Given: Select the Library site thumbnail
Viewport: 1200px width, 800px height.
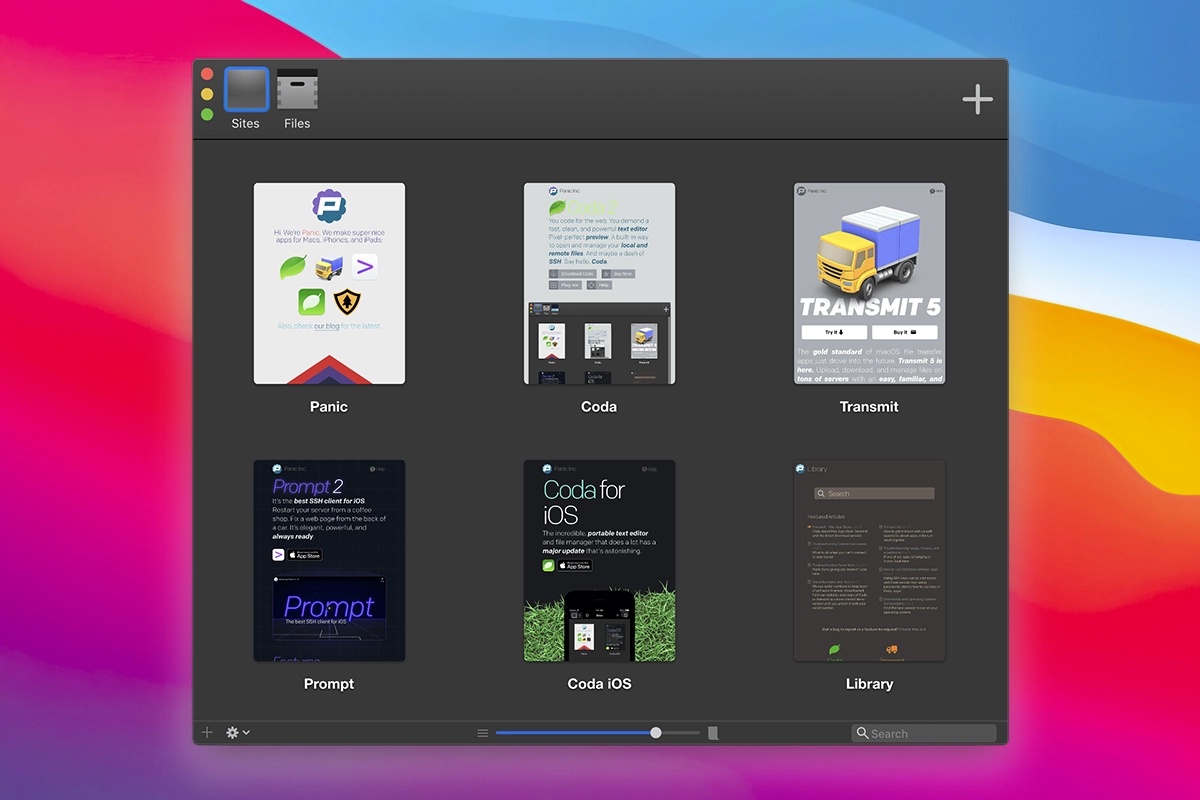Looking at the screenshot, I should 869,560.
